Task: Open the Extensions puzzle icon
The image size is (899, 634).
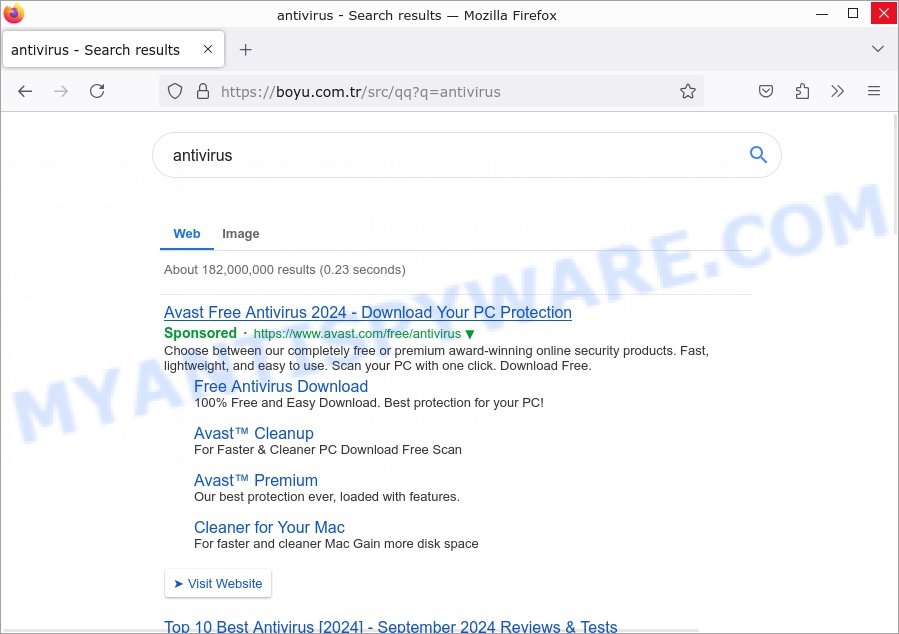Action: [x=803, y=91]
